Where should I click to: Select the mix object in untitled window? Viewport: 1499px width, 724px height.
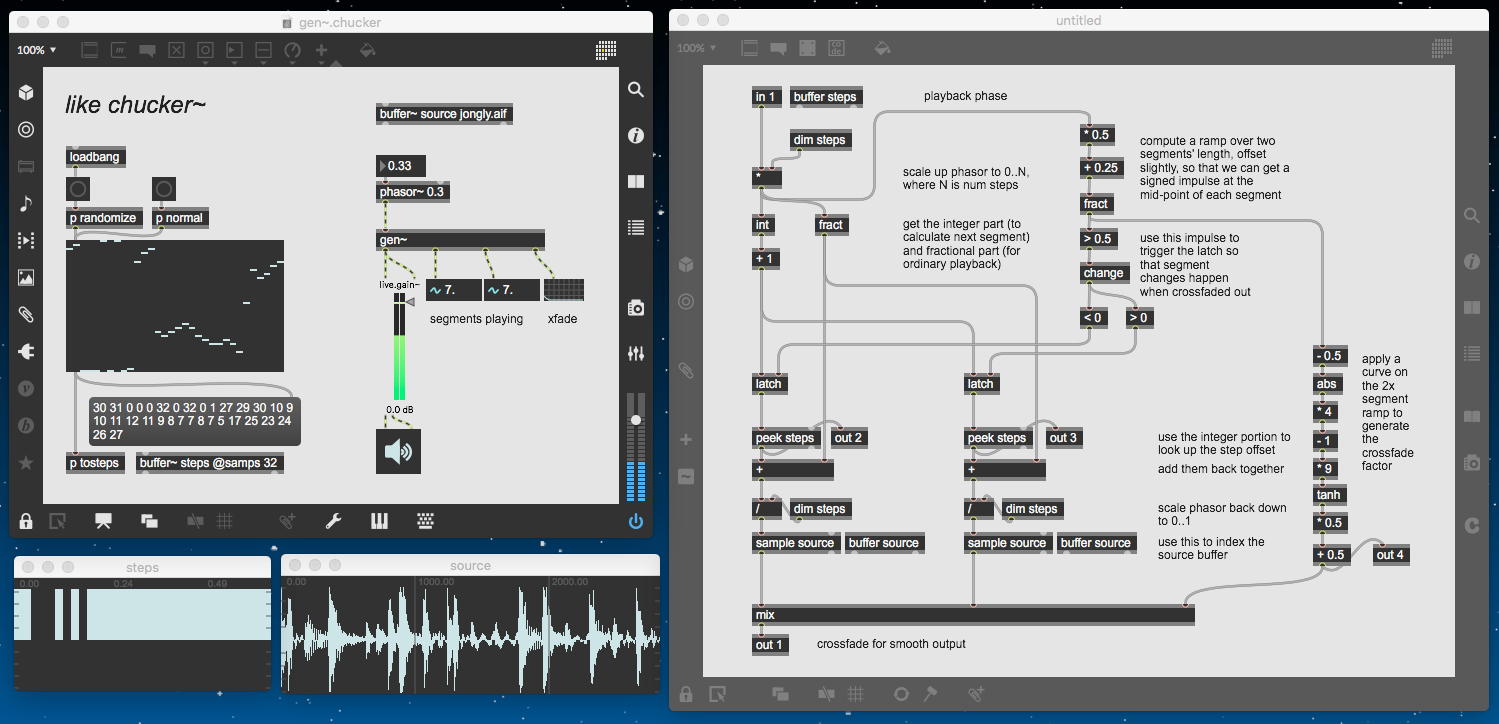(x=973, y=615)
